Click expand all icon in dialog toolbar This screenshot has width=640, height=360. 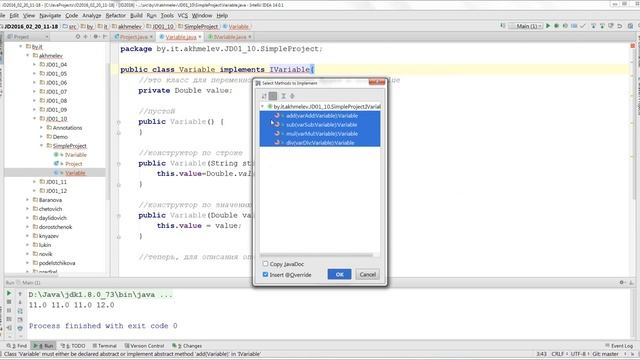tap(283, 96)
